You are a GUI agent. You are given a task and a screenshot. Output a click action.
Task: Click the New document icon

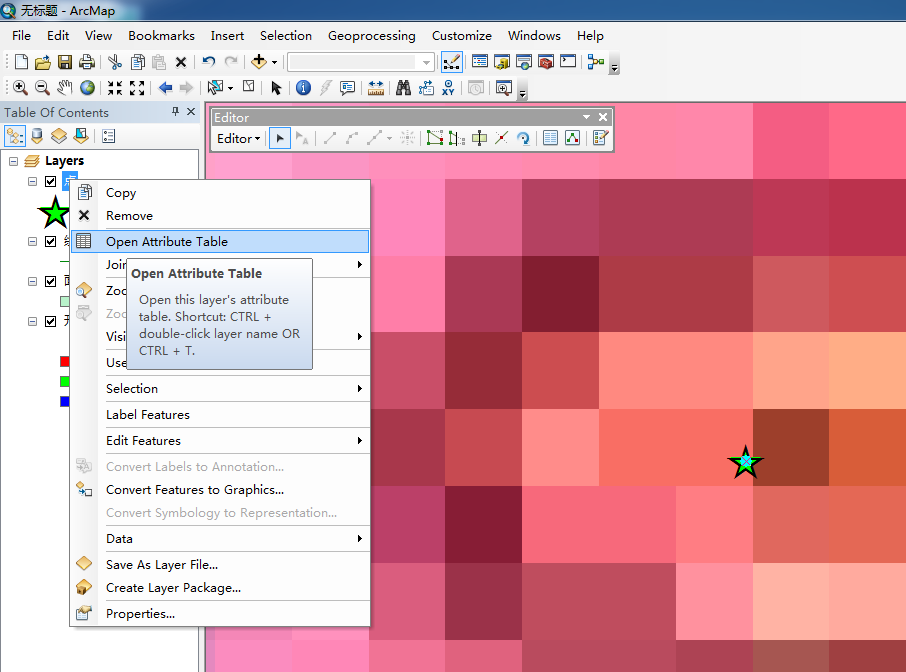tap(21, 62)
